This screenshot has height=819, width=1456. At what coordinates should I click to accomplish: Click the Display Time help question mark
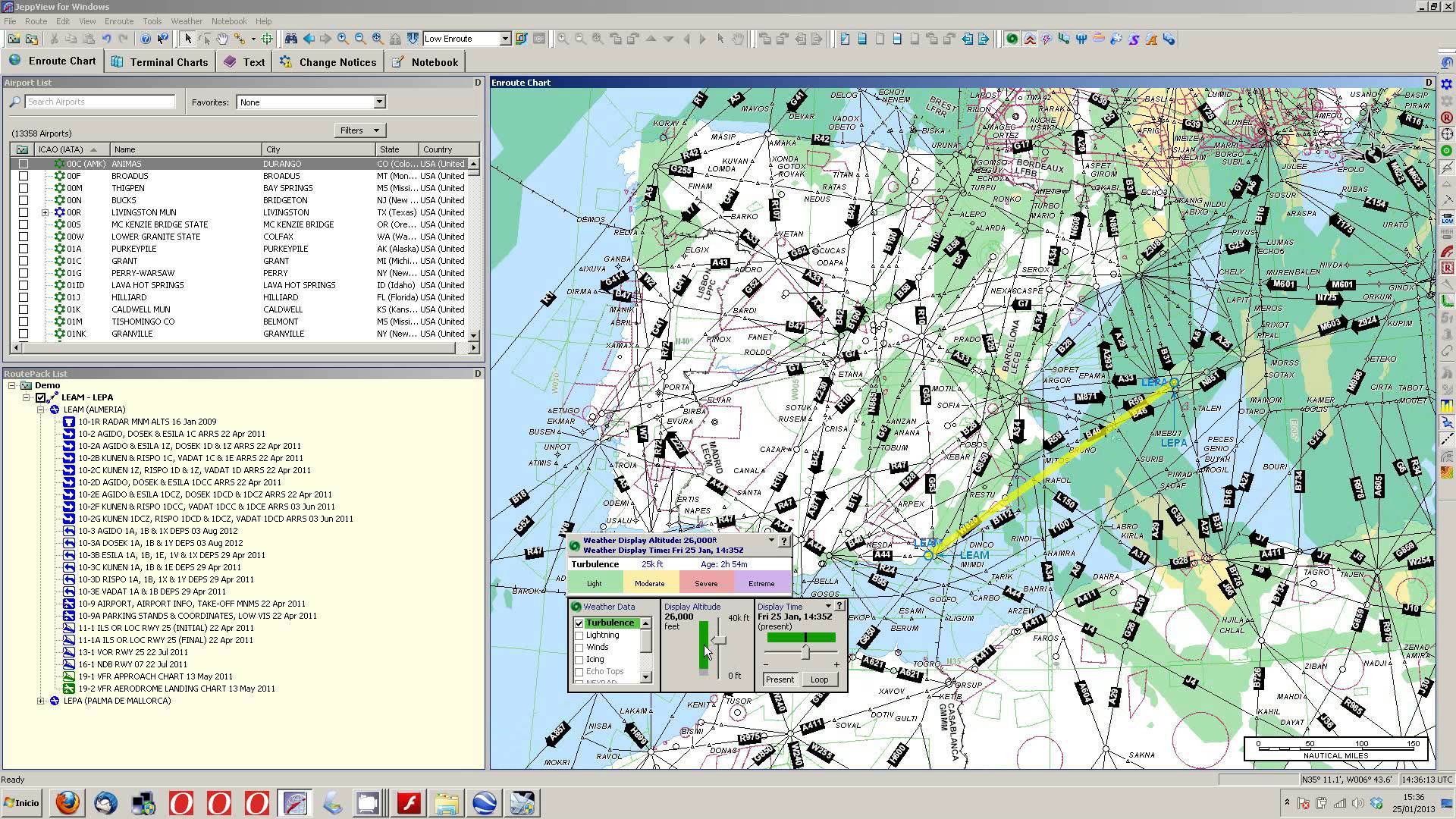[839, 606]
